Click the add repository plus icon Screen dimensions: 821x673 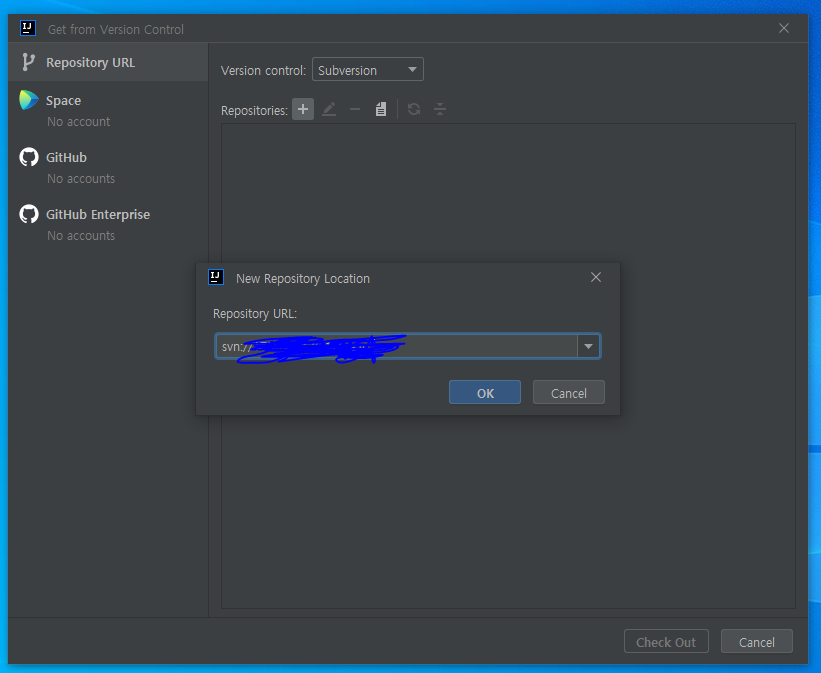(x=303, y=109)
